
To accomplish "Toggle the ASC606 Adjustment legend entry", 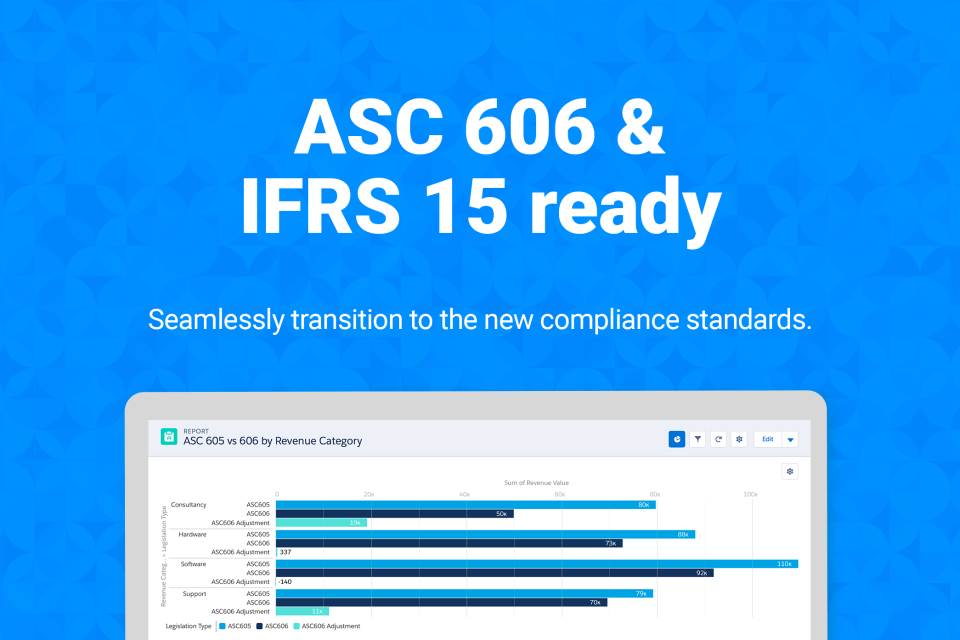I will (332, 626).
